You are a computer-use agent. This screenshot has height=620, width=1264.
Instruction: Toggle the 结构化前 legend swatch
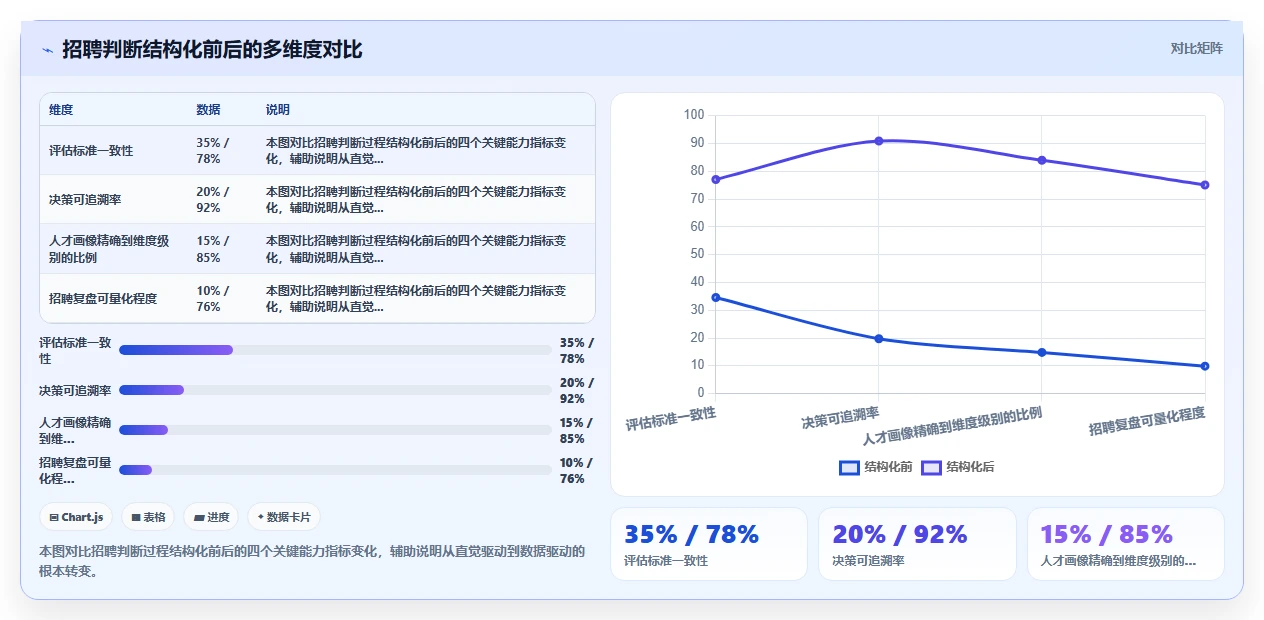[850, 467]
